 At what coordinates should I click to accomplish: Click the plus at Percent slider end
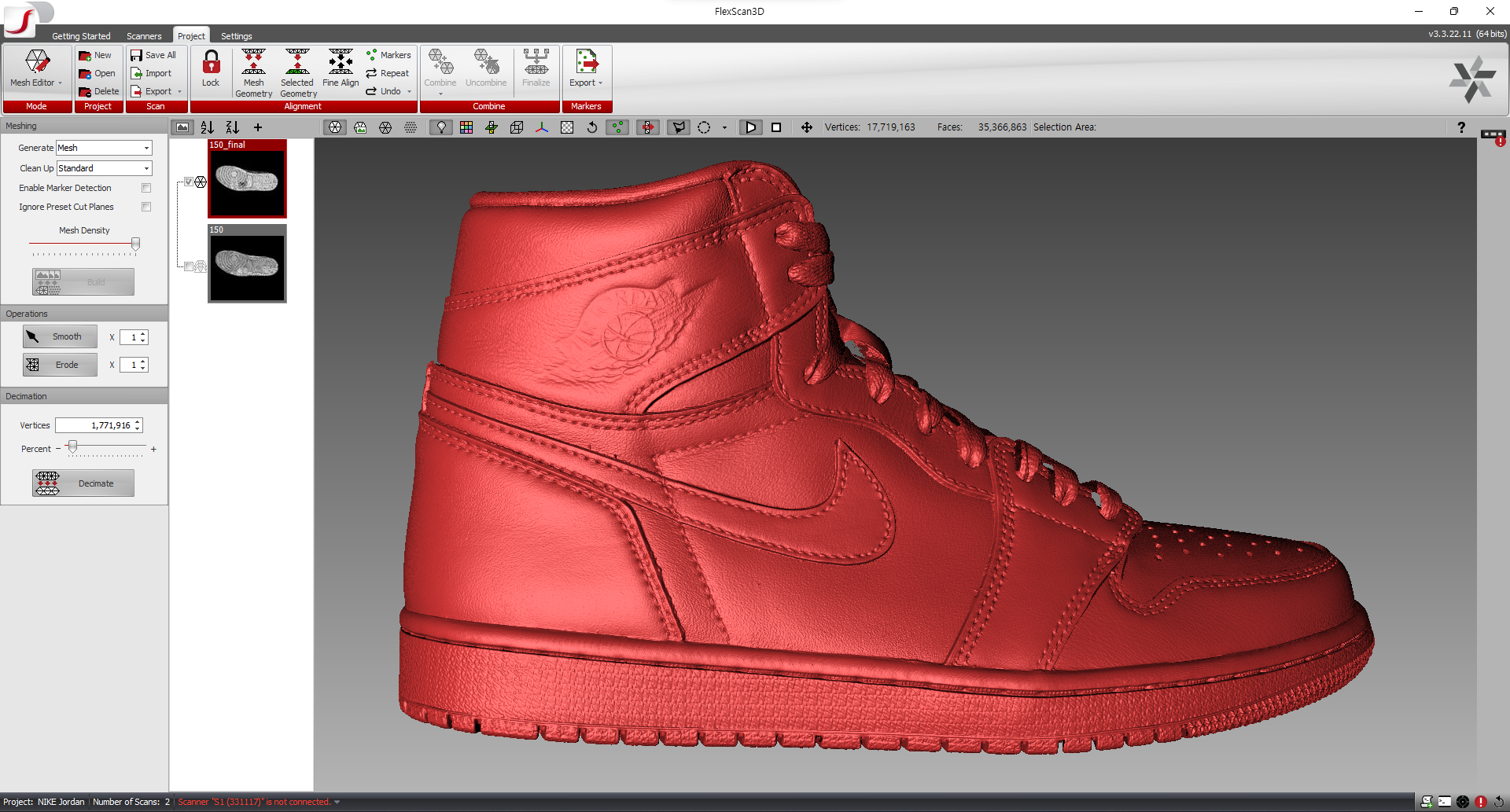153,450
